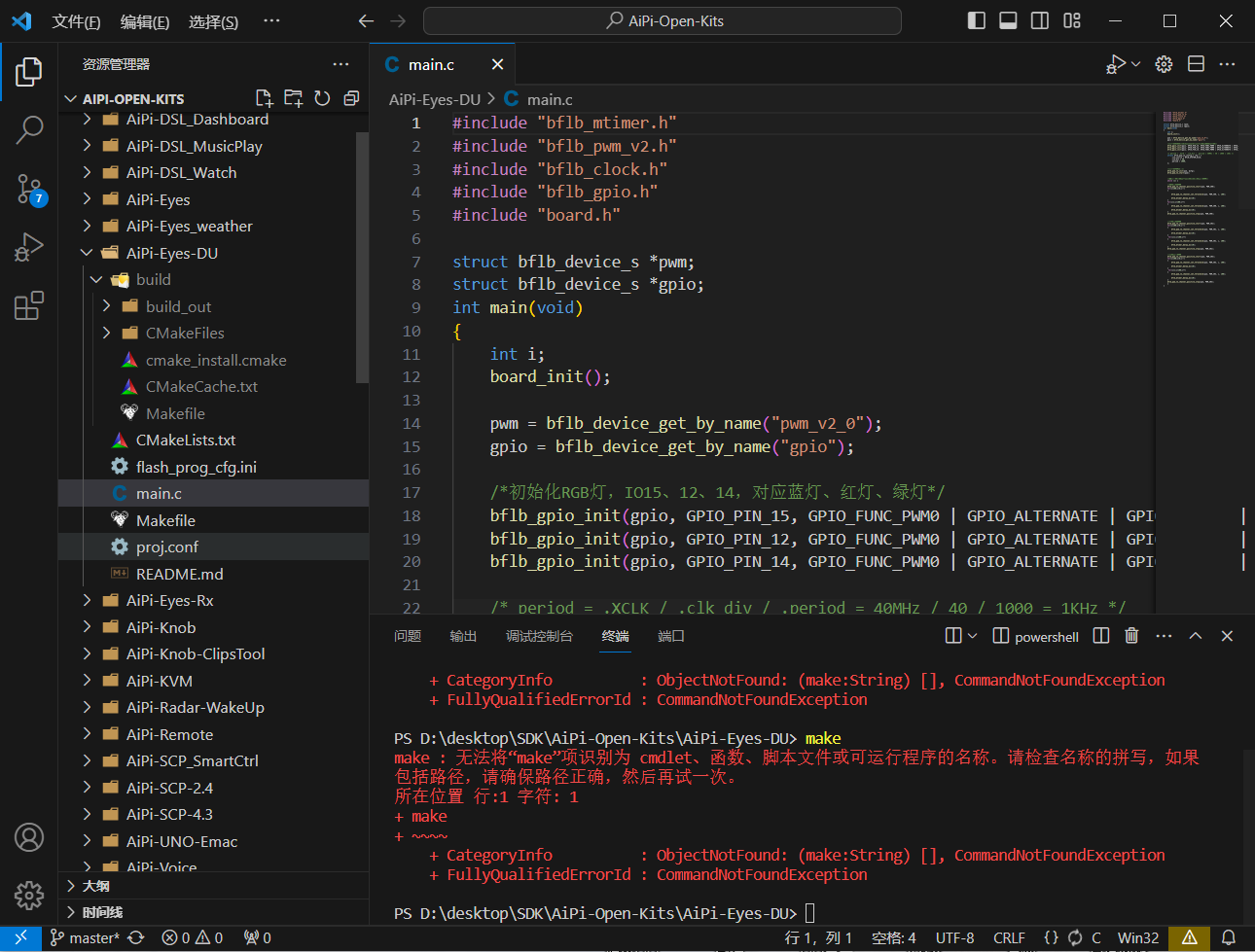Screen dimensions: 1255x952
Task: Maximize the terminal panel with the up chevron
Action: click(1196, 636)
